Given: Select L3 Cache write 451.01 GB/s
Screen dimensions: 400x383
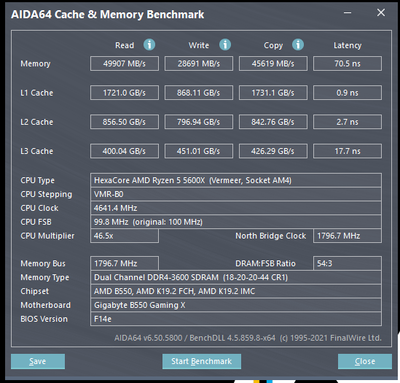Looking at the screenshot, I should coord(199,151).
